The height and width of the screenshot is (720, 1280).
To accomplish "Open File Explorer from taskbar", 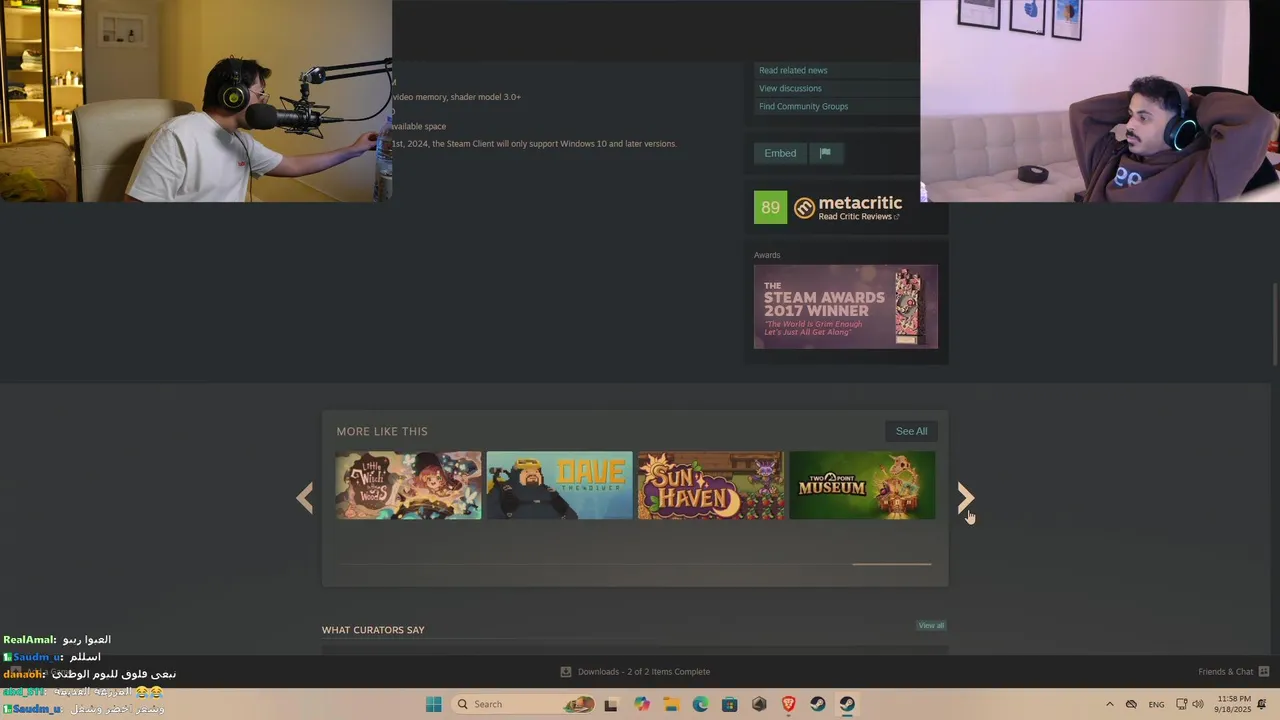I will 671,704.
